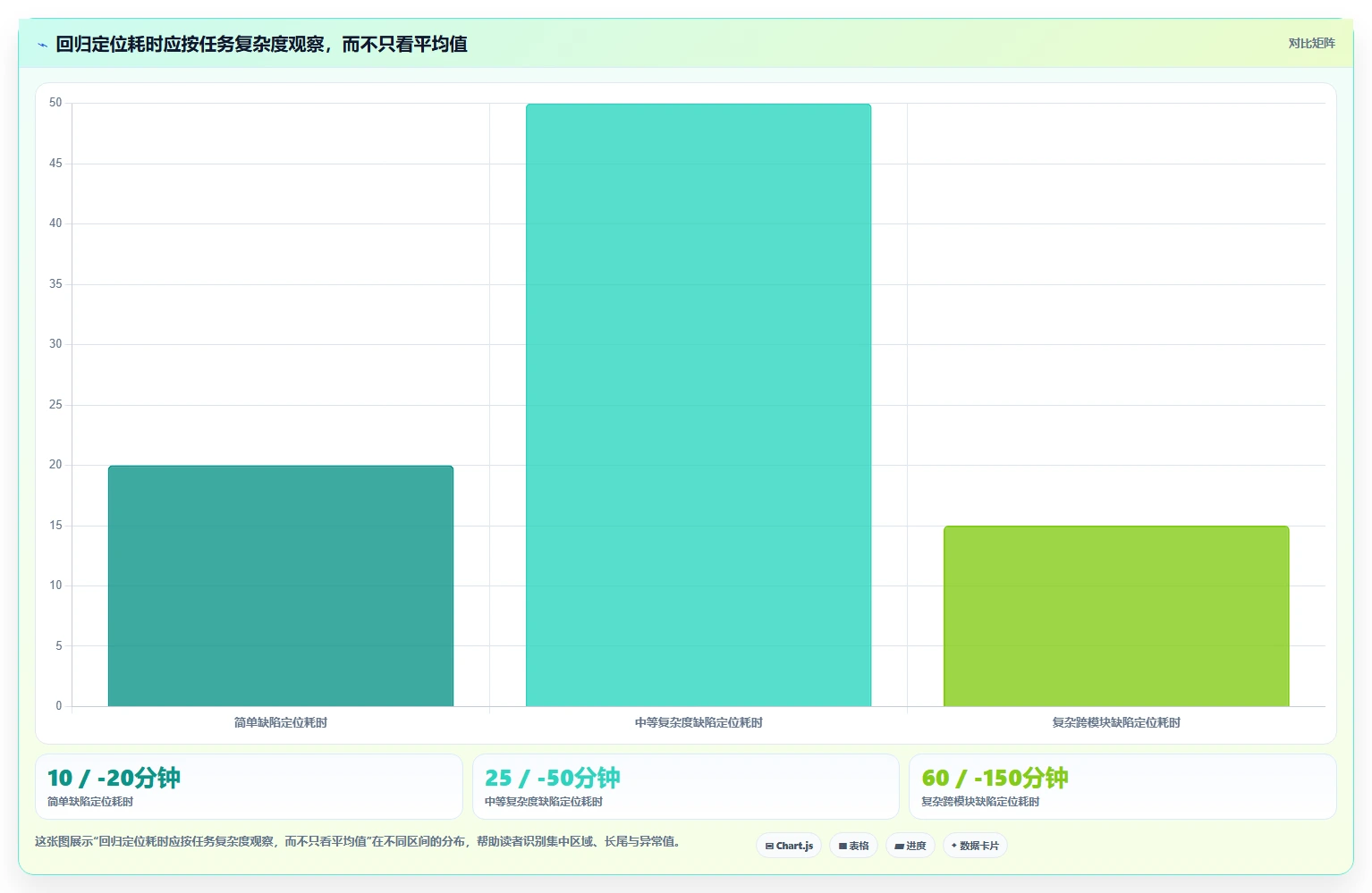Image resolution: width=1372 pixels, height=893 pixels.
Task: Select the 进度 tag pill
Action: pos(910,846)
